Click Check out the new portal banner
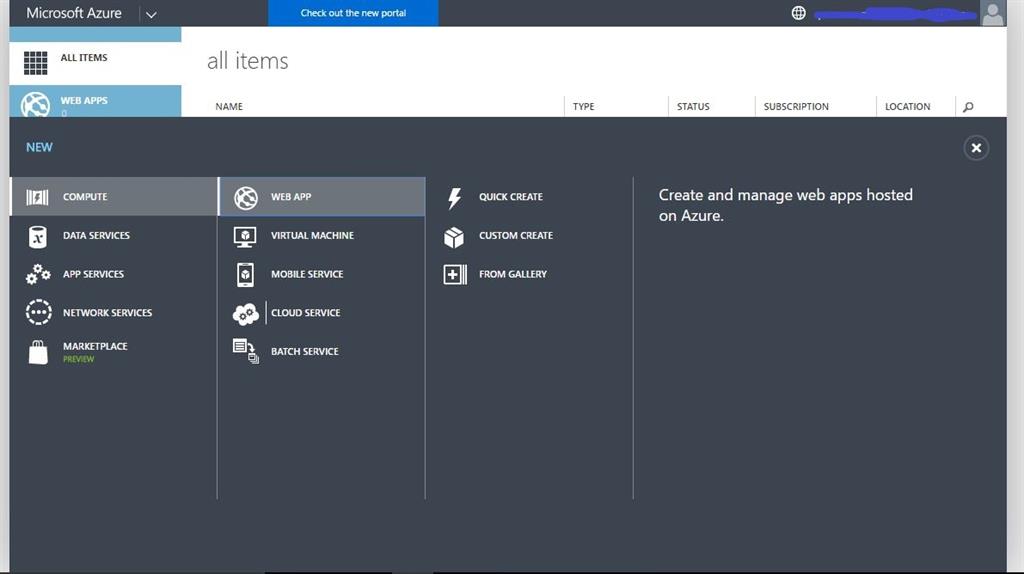This screenshot has height=574, width=1024. tap(353, 13)
